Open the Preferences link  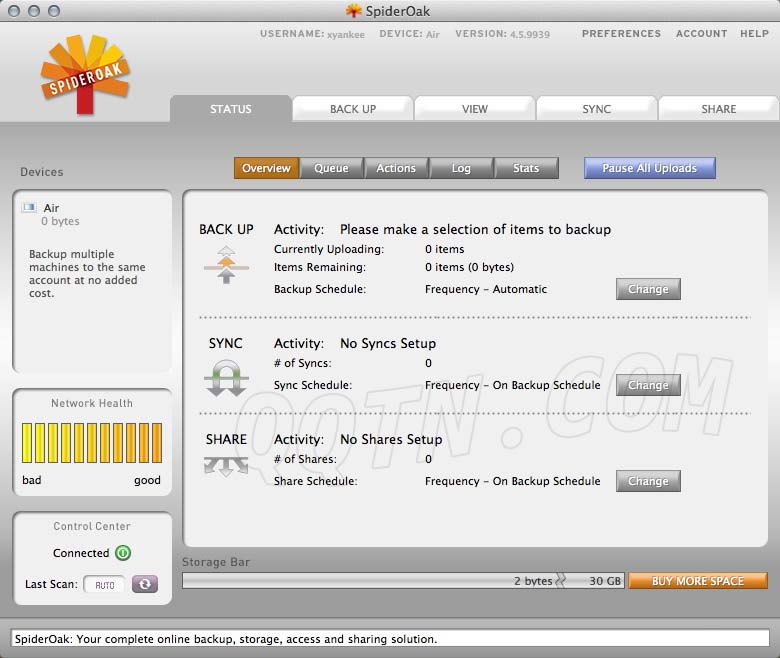tap(621, 33)
